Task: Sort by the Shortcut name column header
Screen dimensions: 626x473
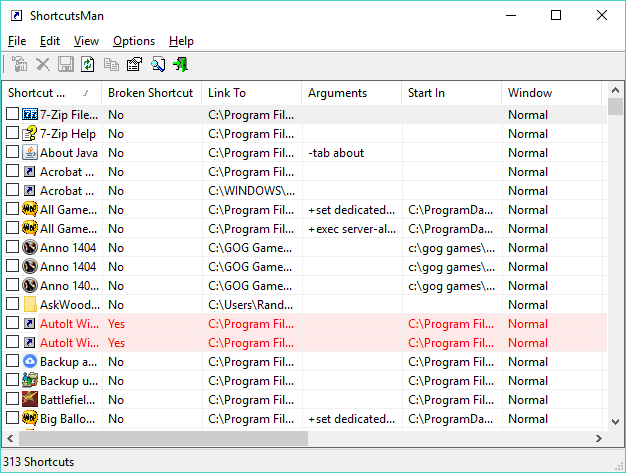Action: point(52,93)
